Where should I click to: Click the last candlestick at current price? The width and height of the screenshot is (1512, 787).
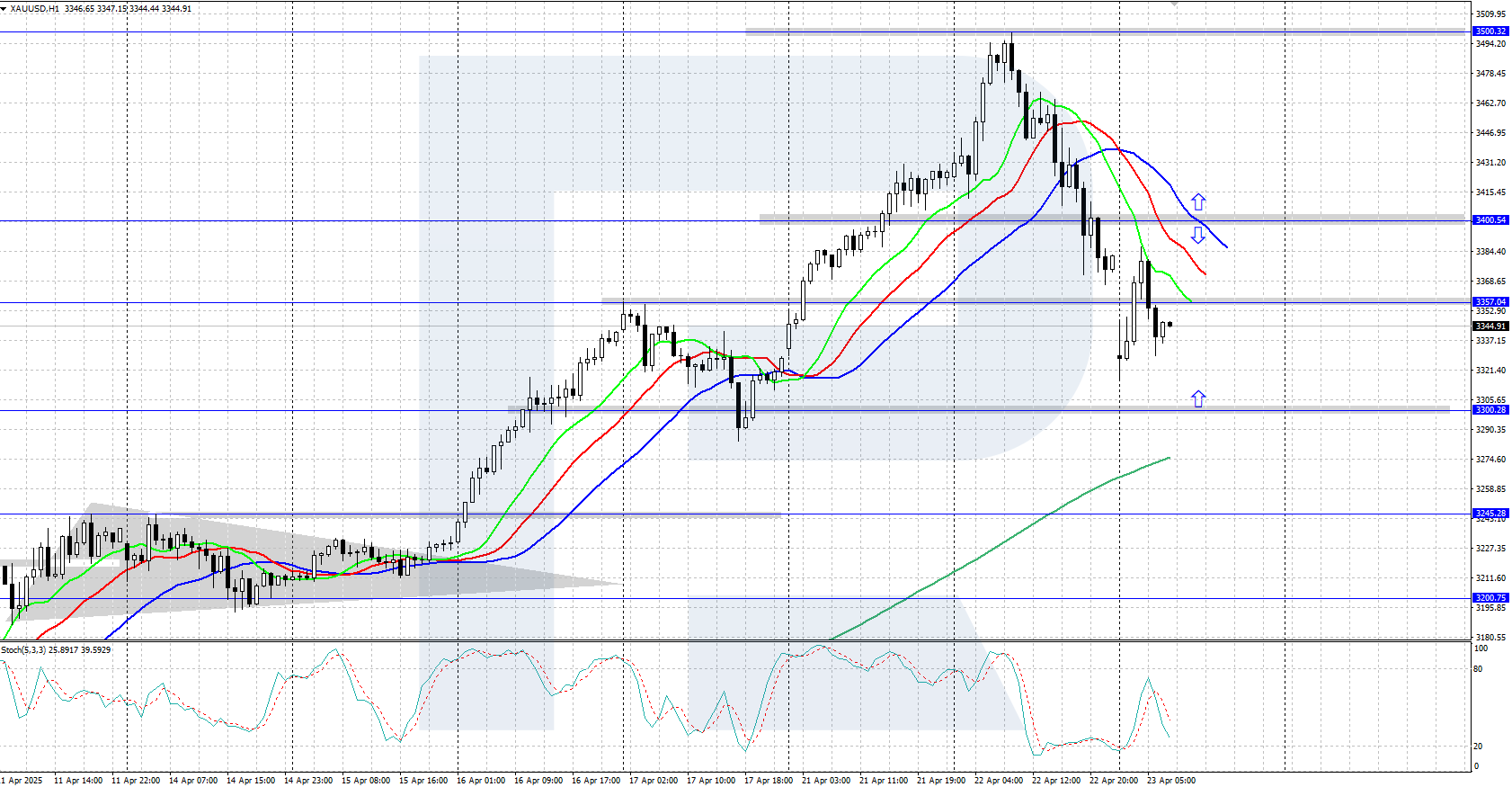pyautogui.click(x=1170, y=325)
